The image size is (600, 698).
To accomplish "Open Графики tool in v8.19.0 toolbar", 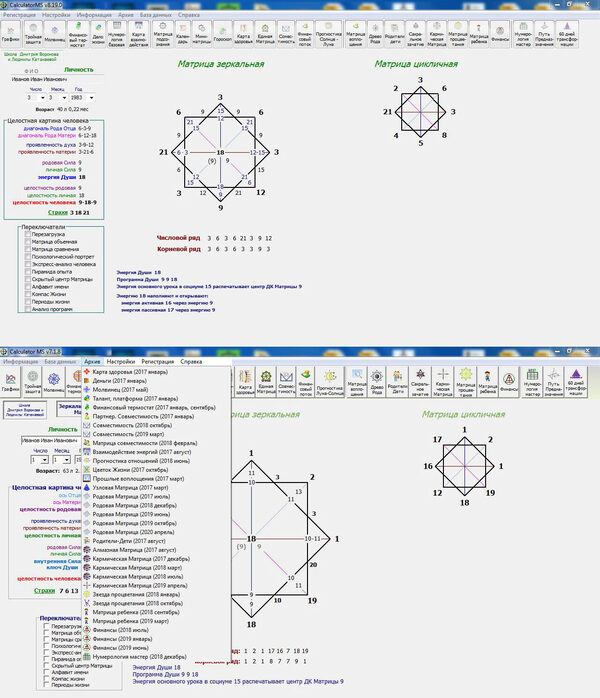I will [12, 33].
